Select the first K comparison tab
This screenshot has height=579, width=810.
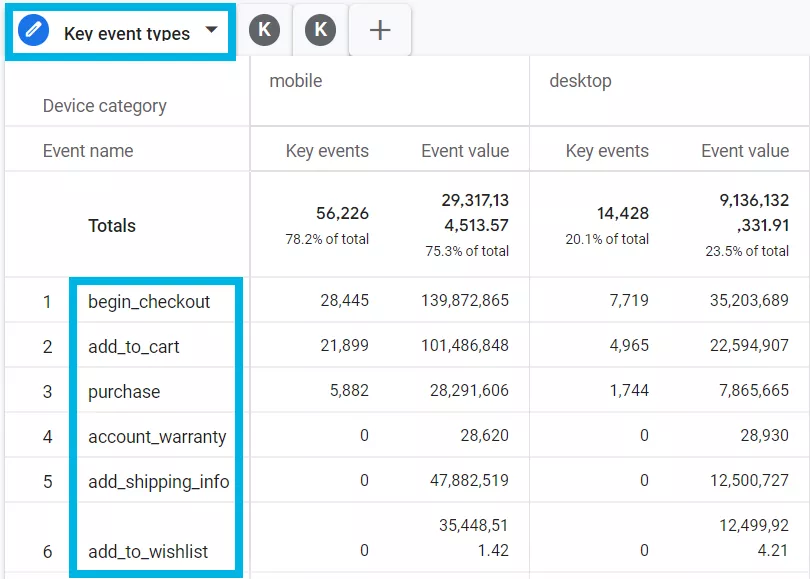click(264, 30)
